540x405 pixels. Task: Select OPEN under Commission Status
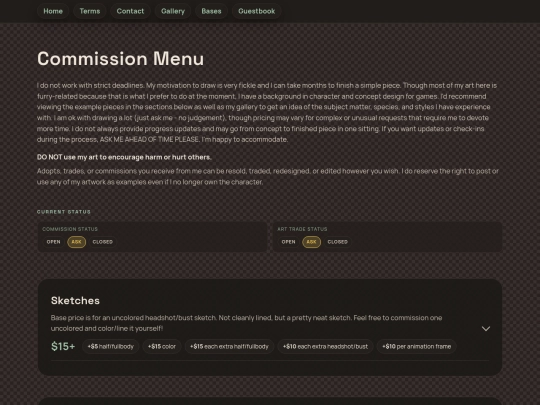pos(53,242)
